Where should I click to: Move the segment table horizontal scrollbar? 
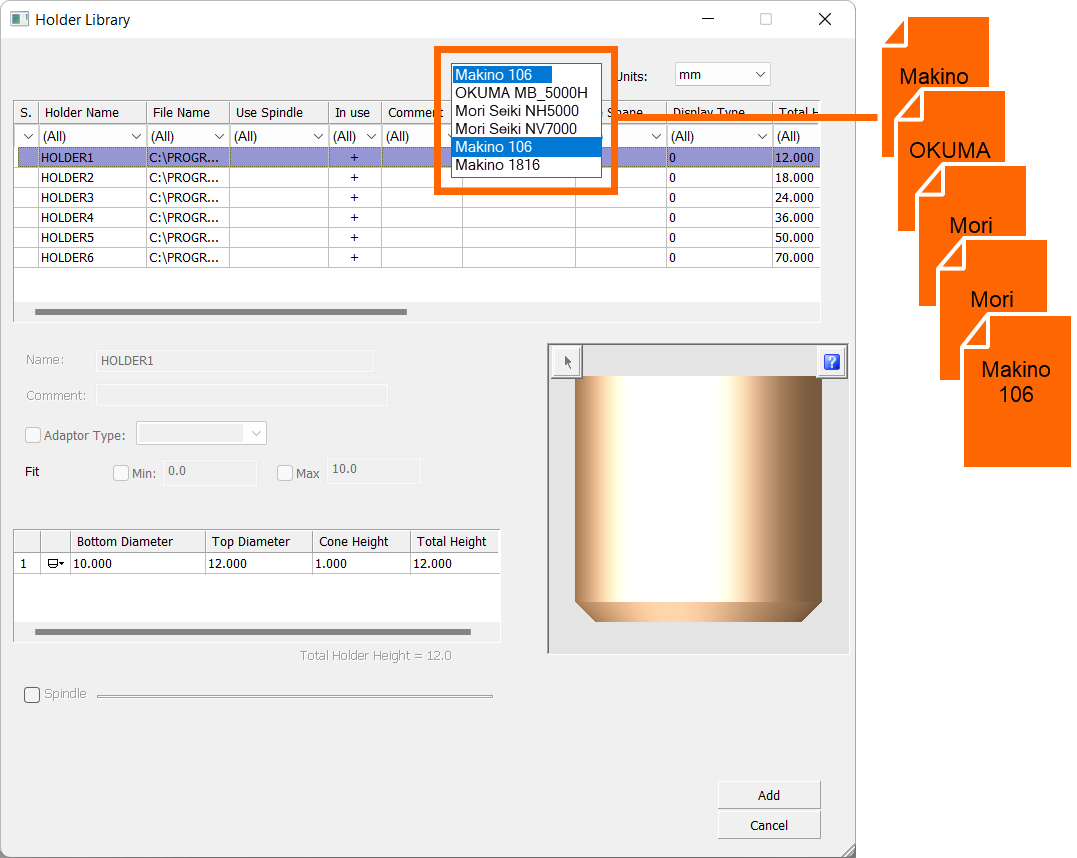pos(253,632)
